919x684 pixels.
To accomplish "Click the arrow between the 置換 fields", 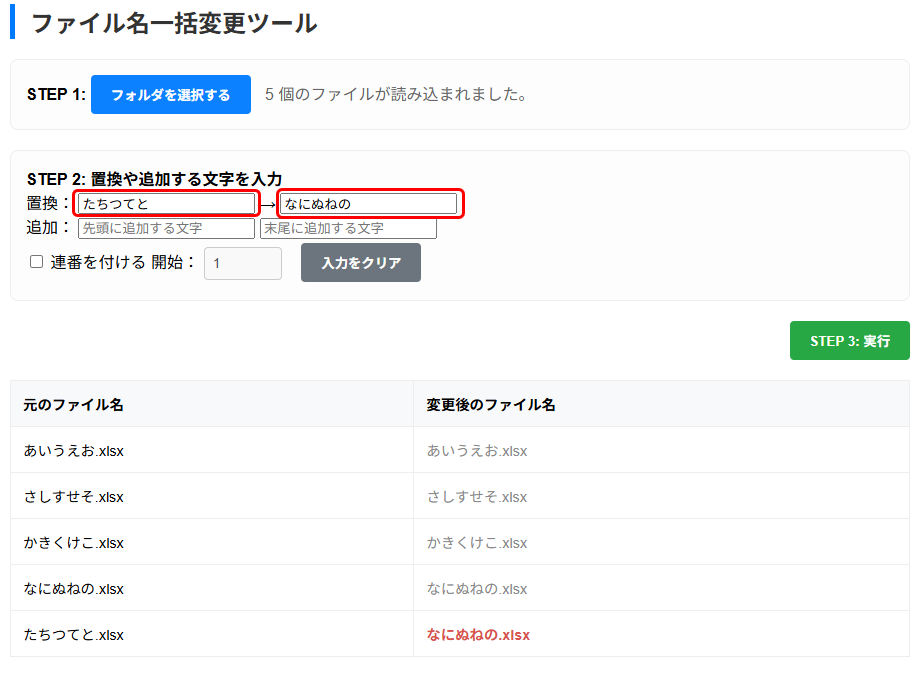I will pyautogui.click(x=268, y=205).
